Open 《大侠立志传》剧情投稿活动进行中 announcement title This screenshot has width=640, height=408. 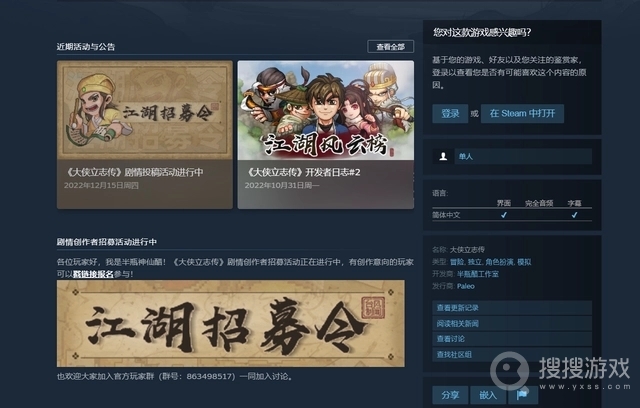pos(134,172)
